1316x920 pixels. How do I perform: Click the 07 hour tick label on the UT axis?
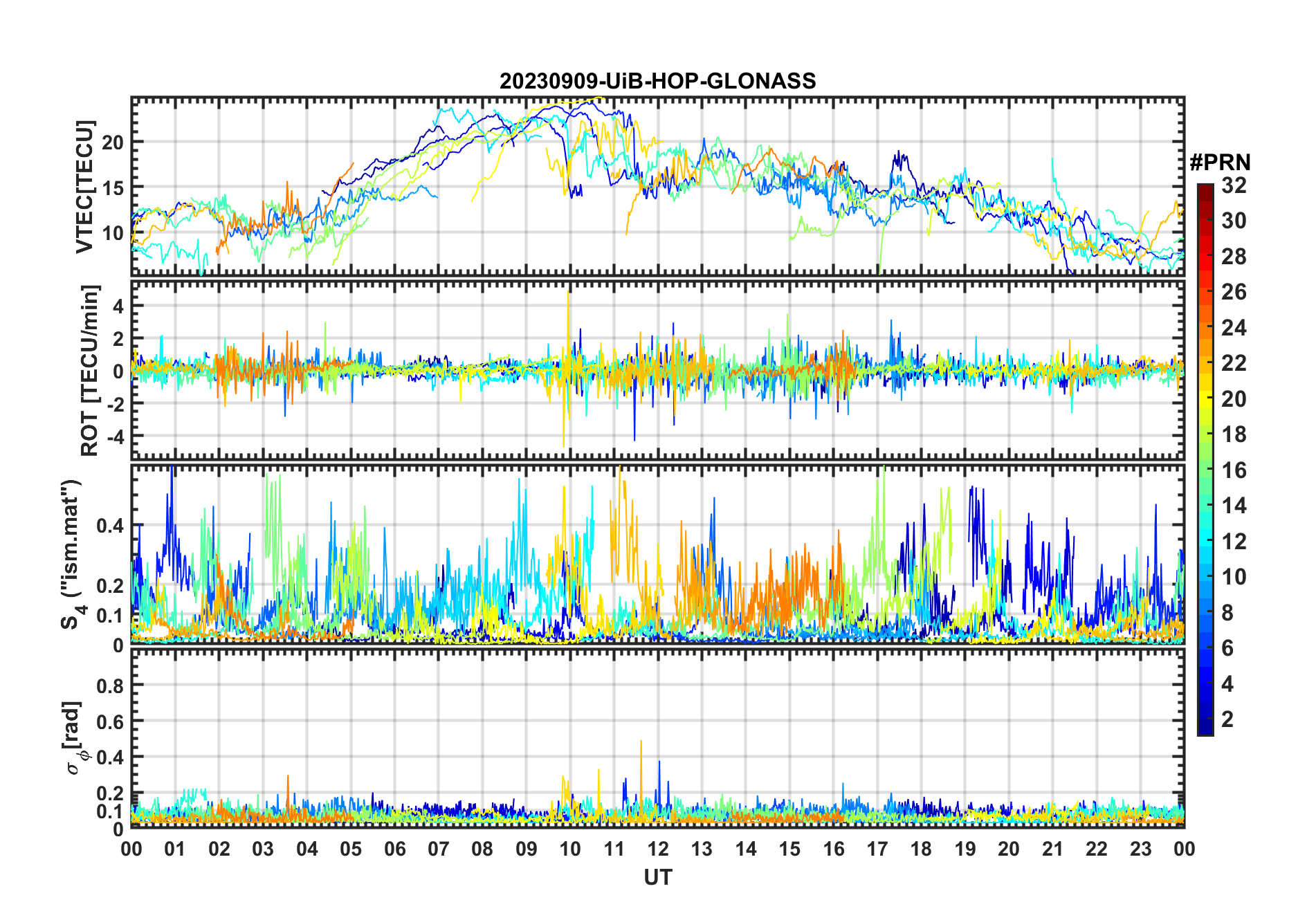pos(439,849)
